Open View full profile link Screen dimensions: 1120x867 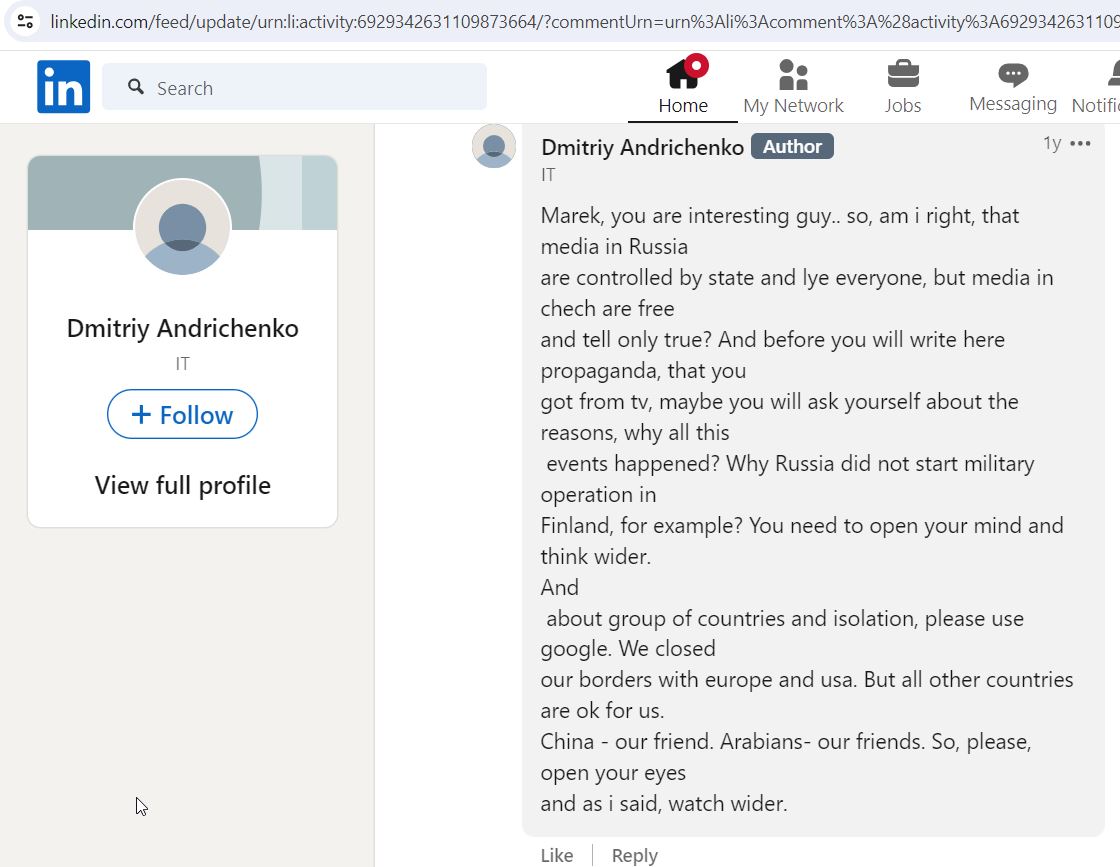(183, 486)
